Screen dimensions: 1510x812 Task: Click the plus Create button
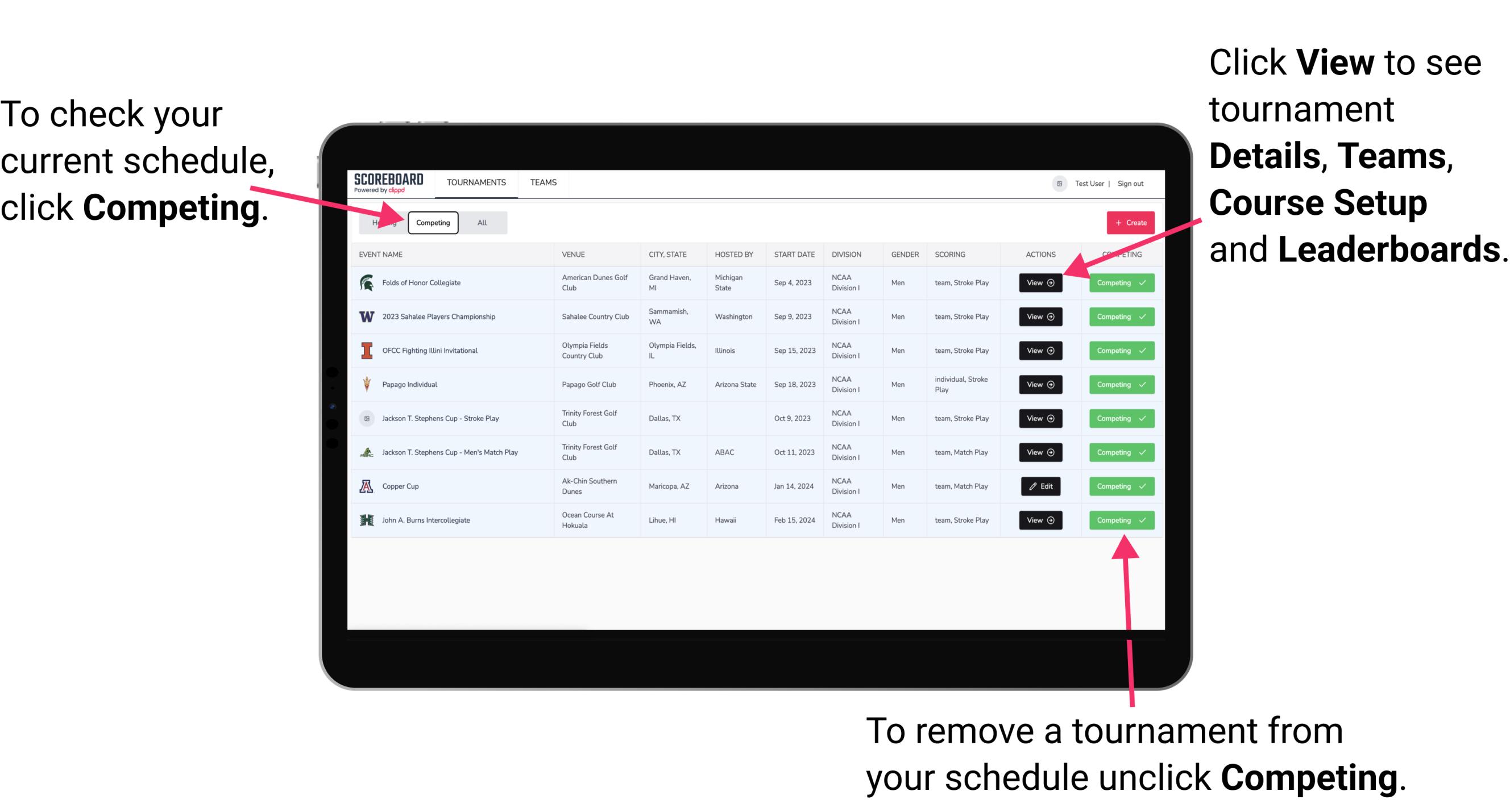pyautogui.click(x=1128, y=222)
